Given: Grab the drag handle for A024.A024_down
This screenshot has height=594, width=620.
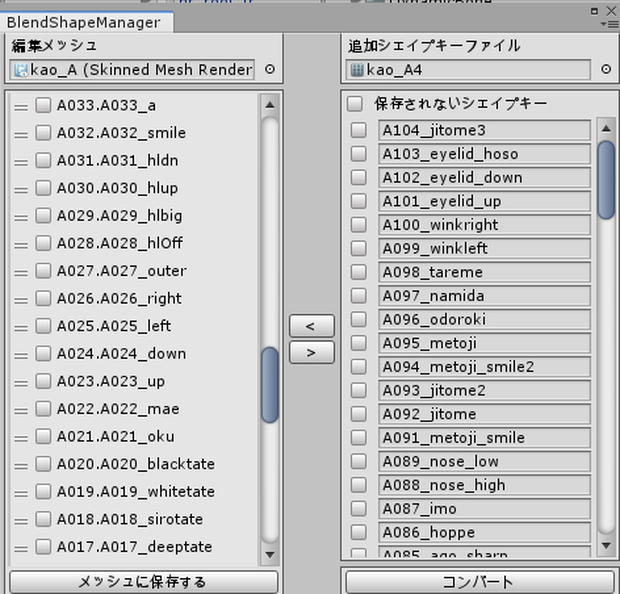Looking at the screenshot, I should pyautogui.click(x=21, y=356).
